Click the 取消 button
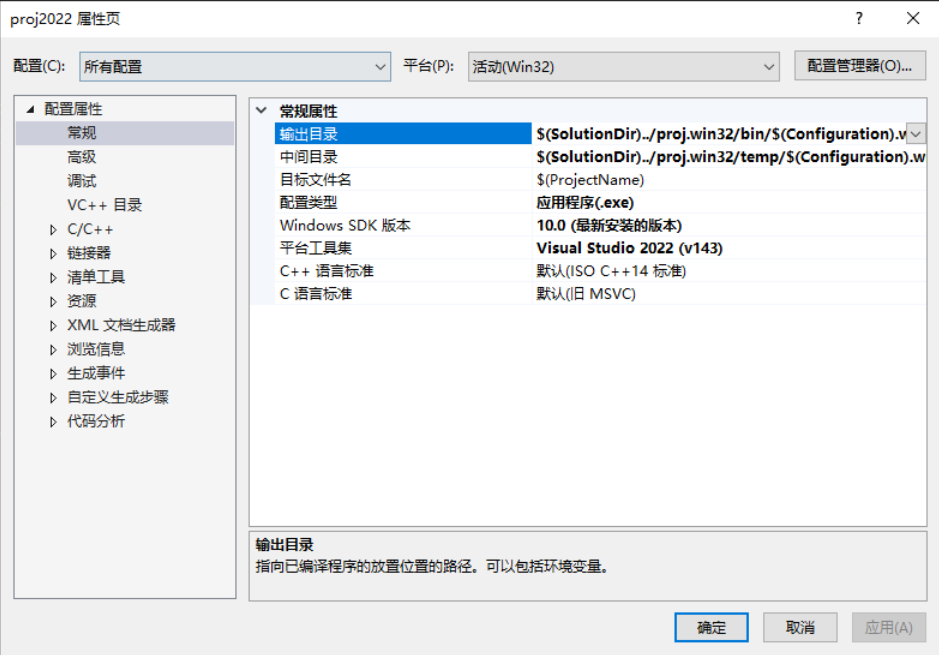 (x=799, y=627)
